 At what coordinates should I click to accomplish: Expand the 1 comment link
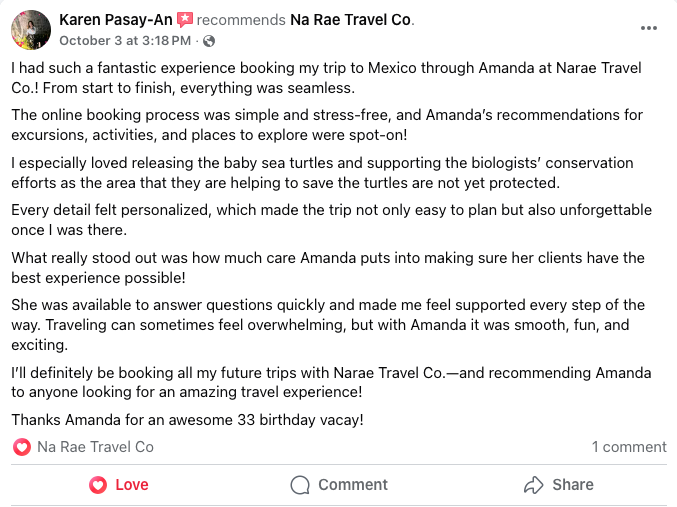(x=628, y=447)
